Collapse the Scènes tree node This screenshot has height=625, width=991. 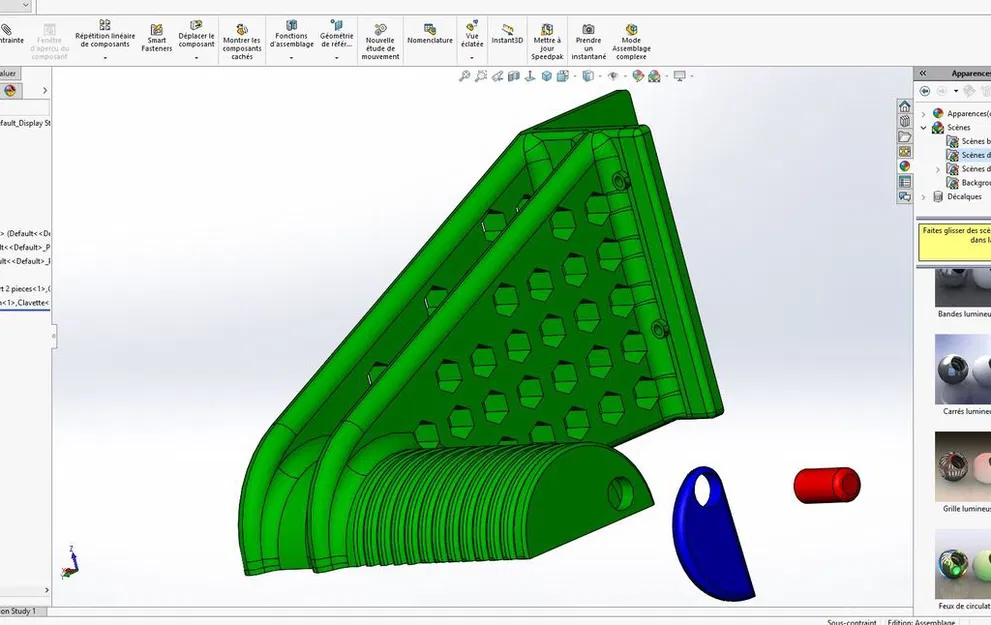tap(923, 127)
